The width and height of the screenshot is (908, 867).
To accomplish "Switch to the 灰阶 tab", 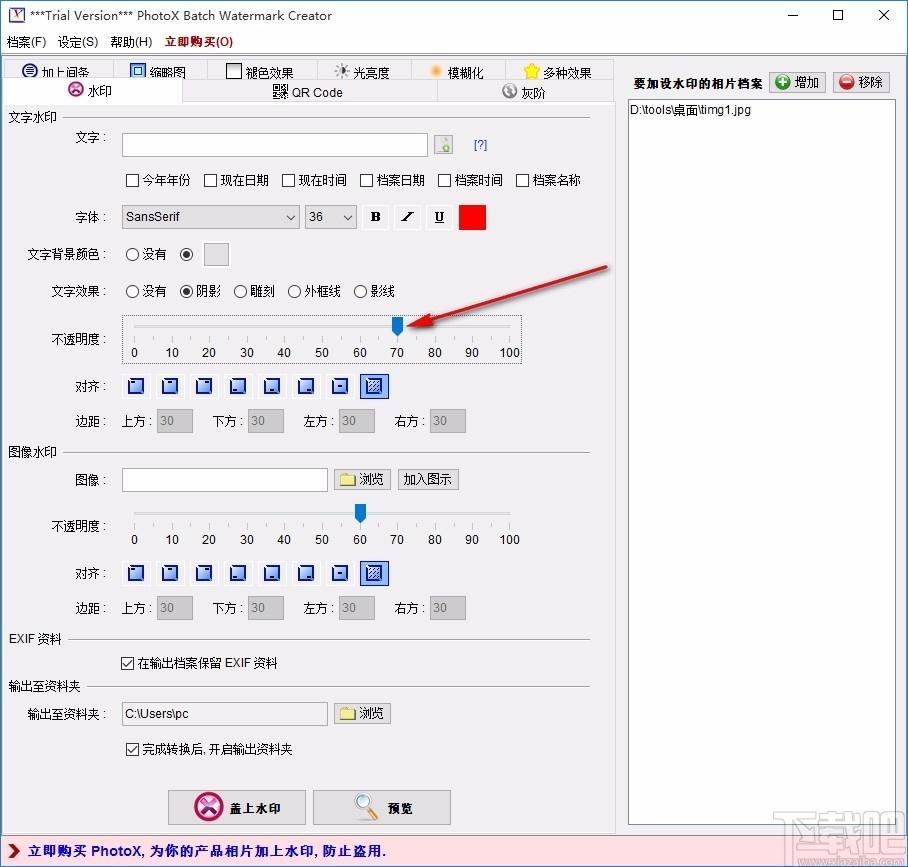I will [525, 92].
